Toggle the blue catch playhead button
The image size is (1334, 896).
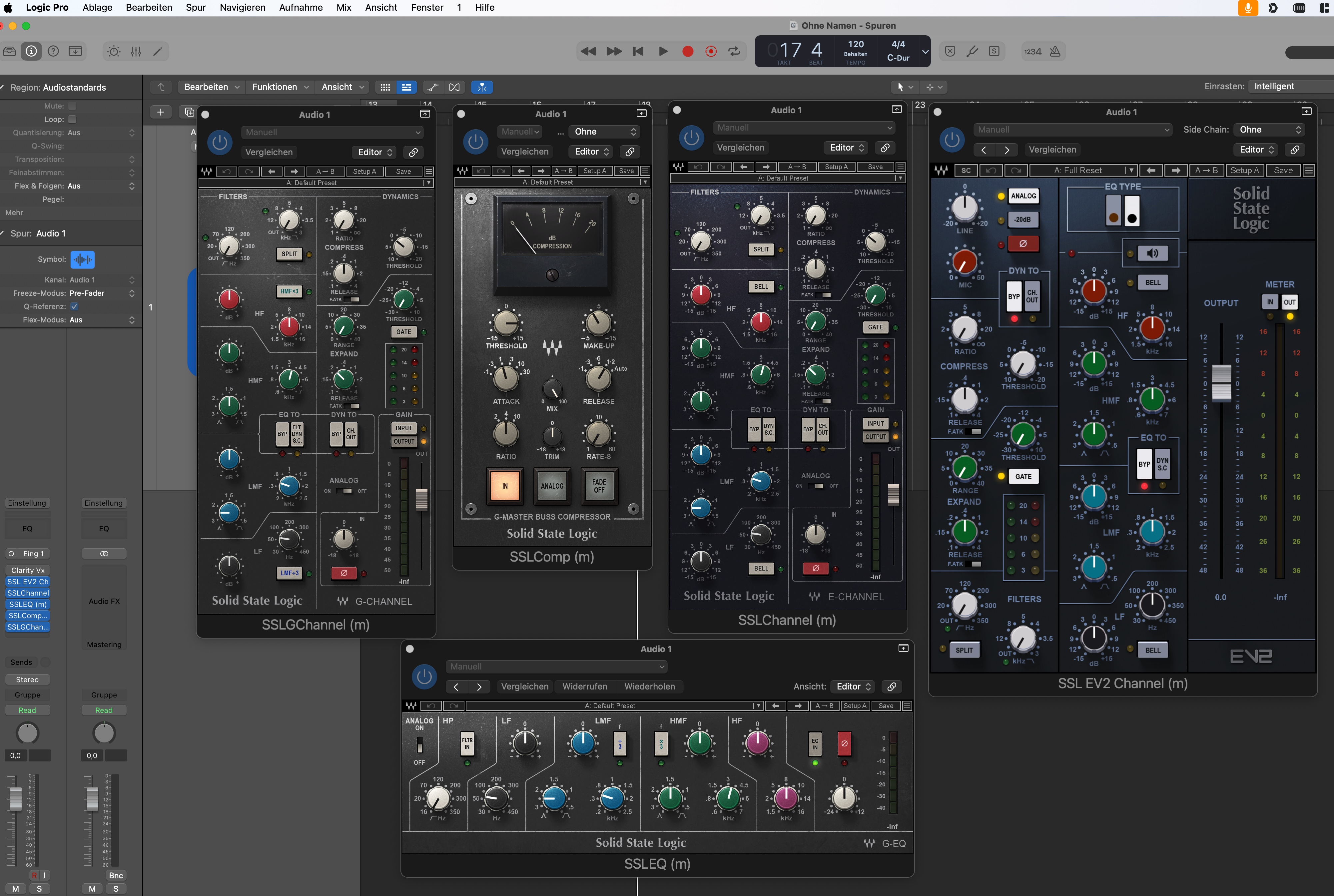482,87
